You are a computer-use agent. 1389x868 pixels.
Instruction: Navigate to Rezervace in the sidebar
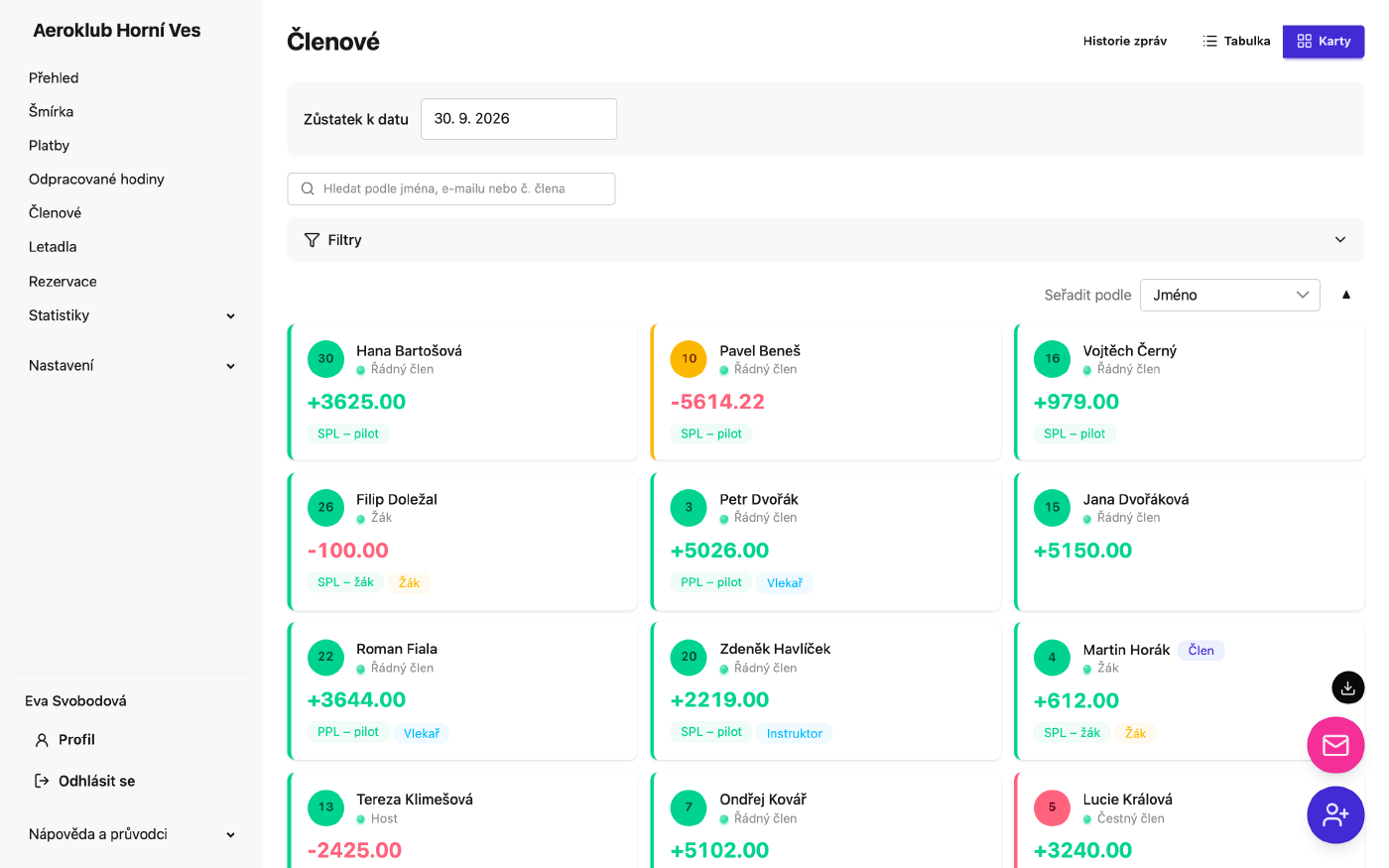(x=63, y=282)
